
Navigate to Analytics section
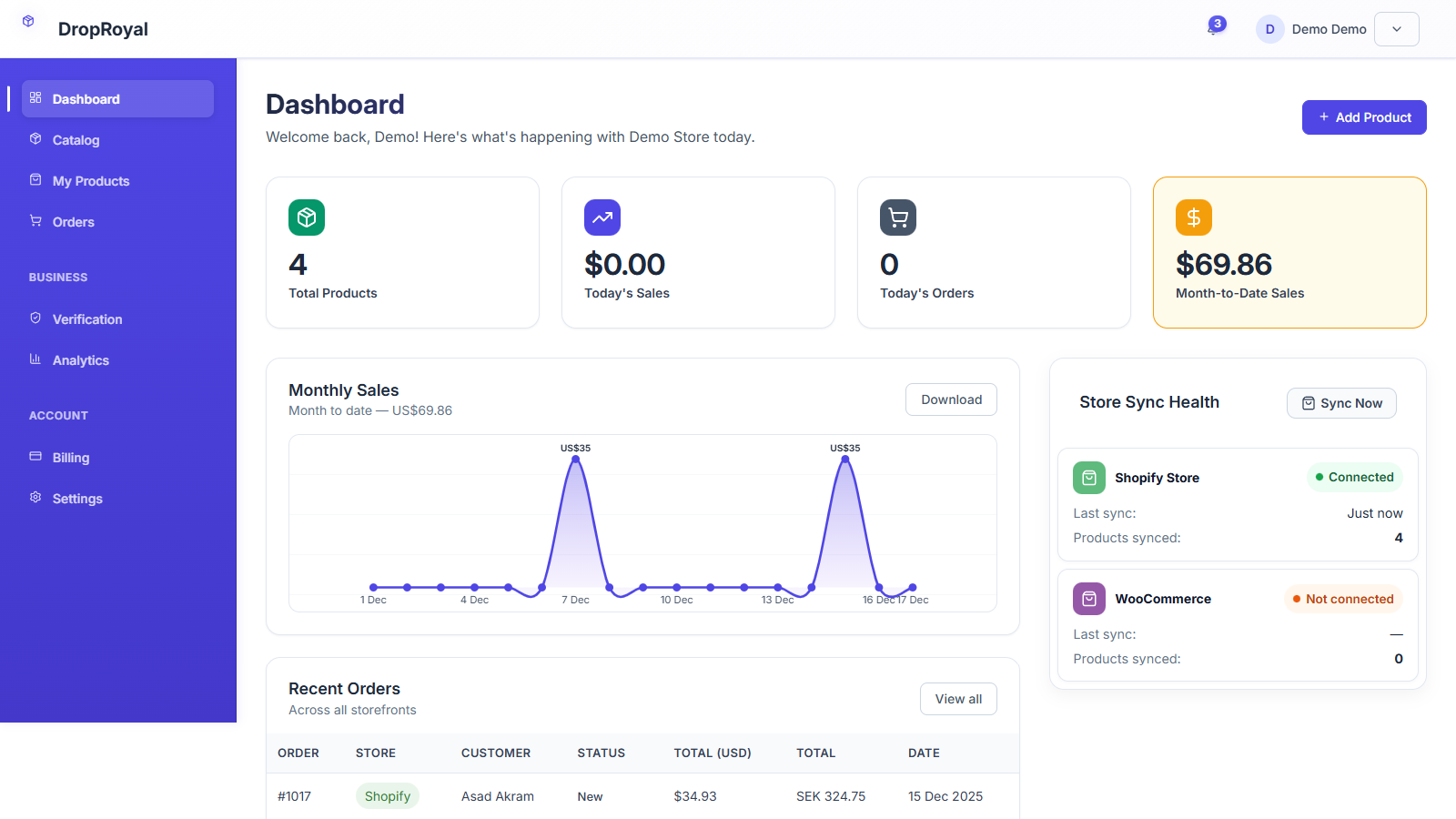pos(80,360)
